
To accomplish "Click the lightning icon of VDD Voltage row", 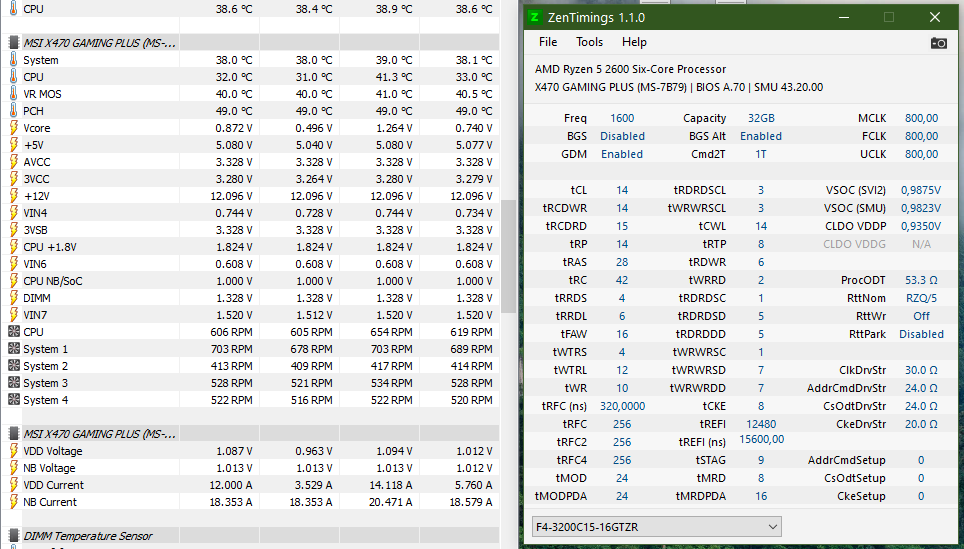I will tap(14, 451).
